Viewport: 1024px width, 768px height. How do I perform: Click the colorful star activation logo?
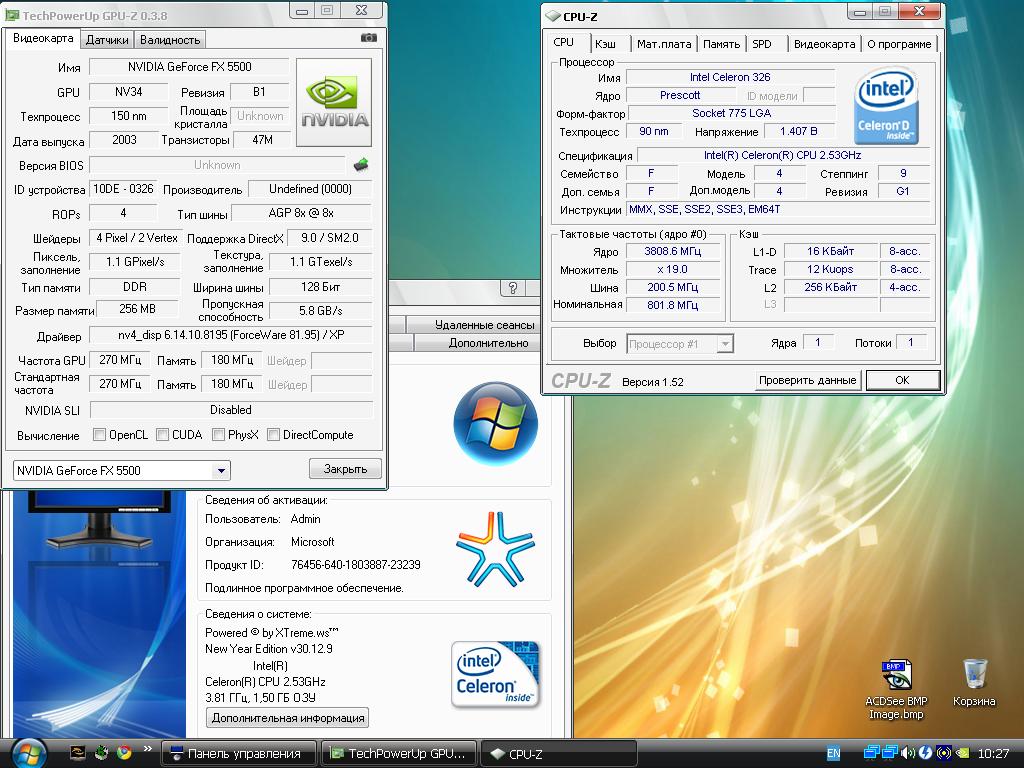[x=496, y=549]
